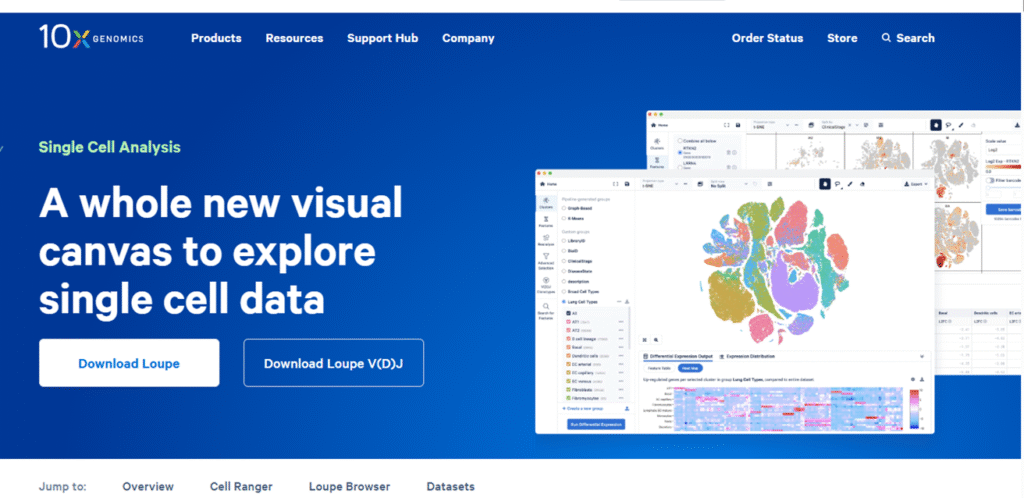
Task: Toggle the All checkbox under Lung Cell Types
Action: [568, 312]
